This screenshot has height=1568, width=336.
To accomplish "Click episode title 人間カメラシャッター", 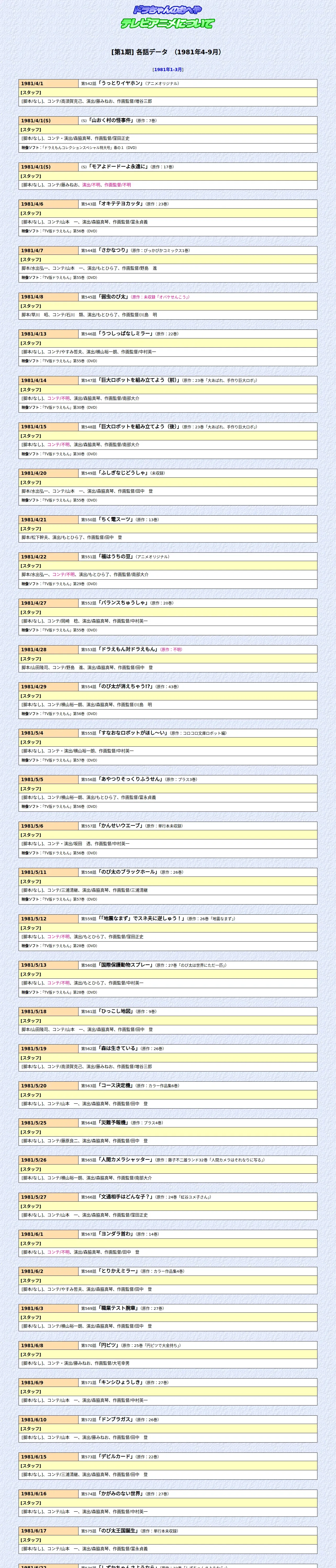I will (x=126, y=1160).
